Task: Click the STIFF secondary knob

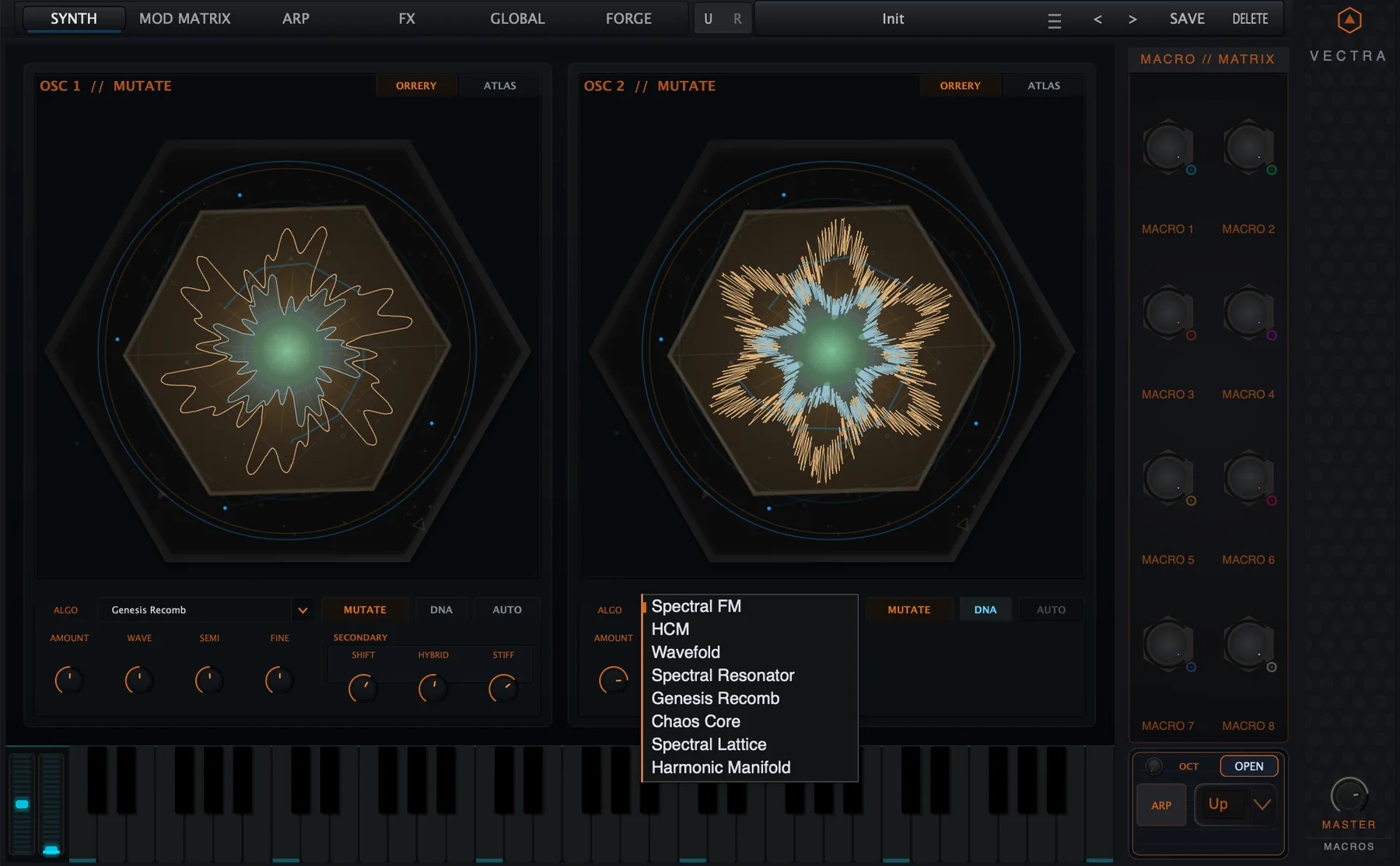Action: click(x=502, y=688)
